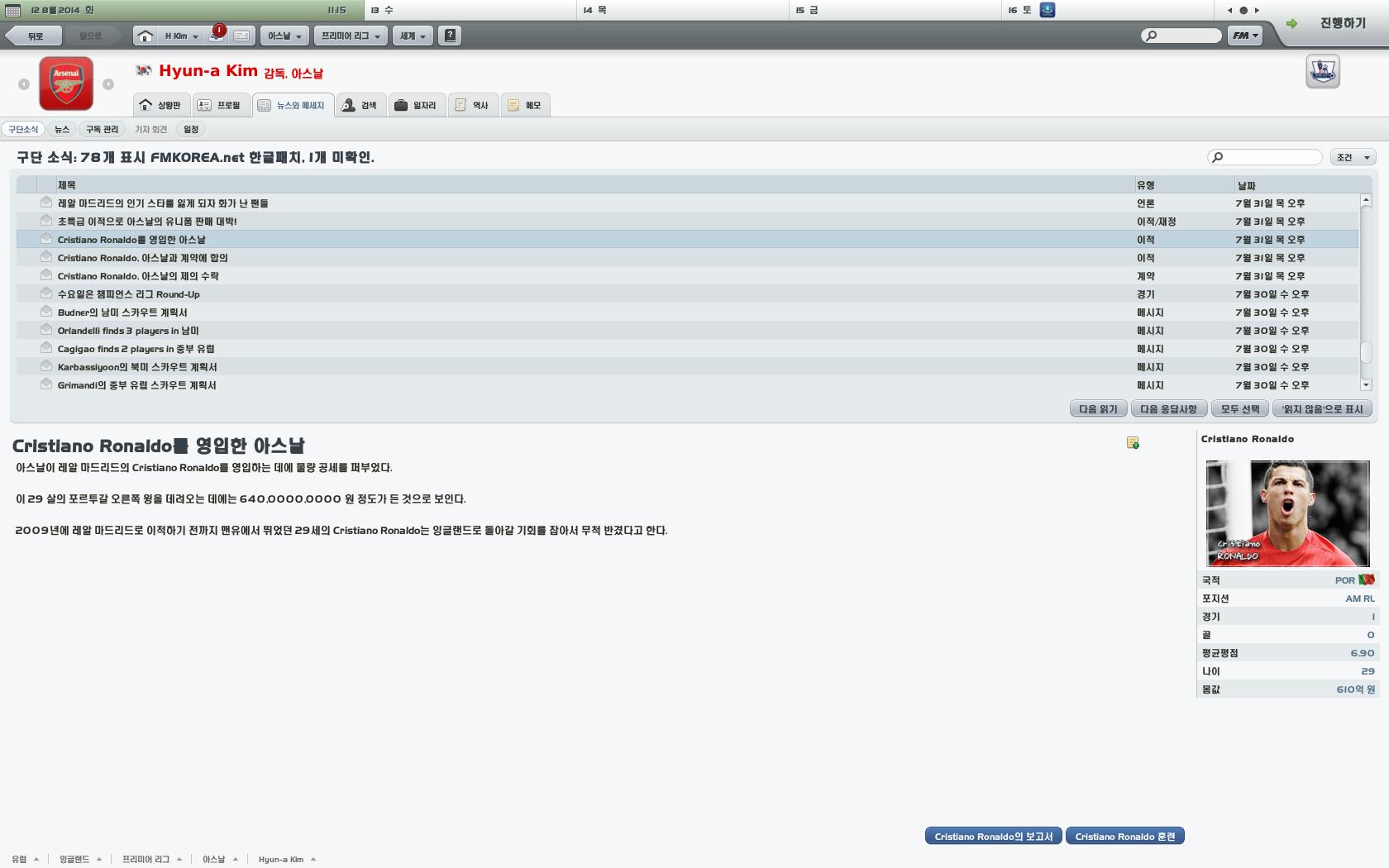Click the newspaper icon in the top toolbar

pyautogui.click(x=241, y=36)
